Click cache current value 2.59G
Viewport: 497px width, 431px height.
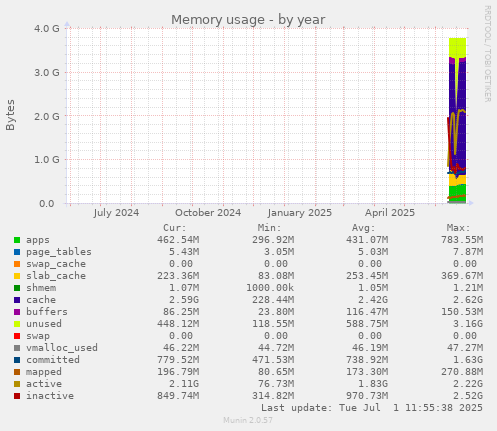184,300
